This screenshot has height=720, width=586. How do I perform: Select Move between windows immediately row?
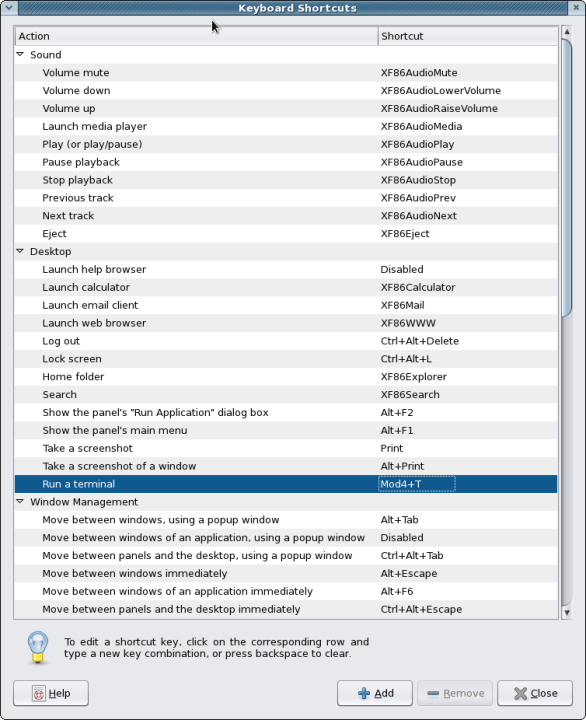pos(286,574)
